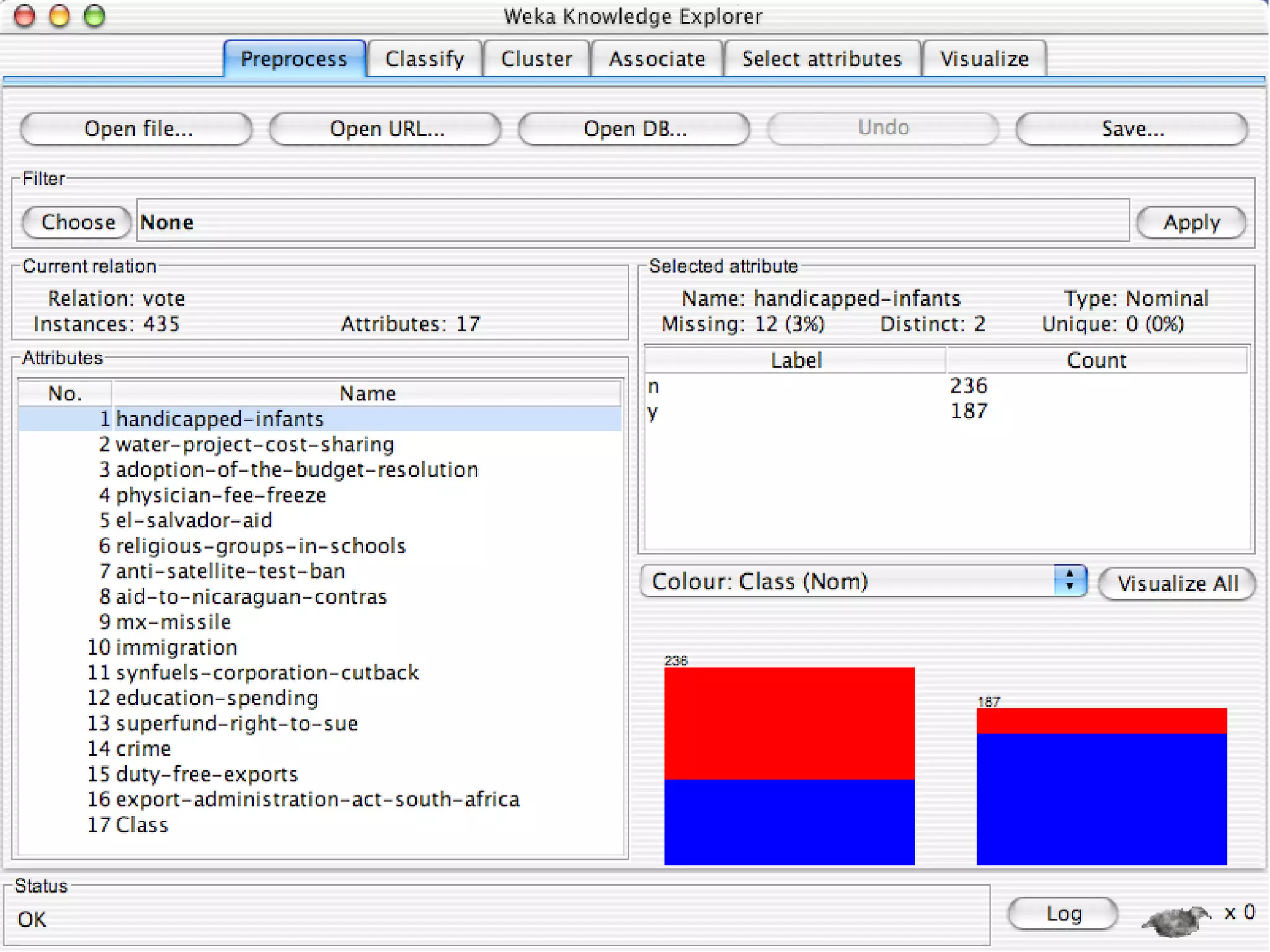Click the Save... button
The width and height of the screenshot is (1270, 952).
coord(1132,129)
